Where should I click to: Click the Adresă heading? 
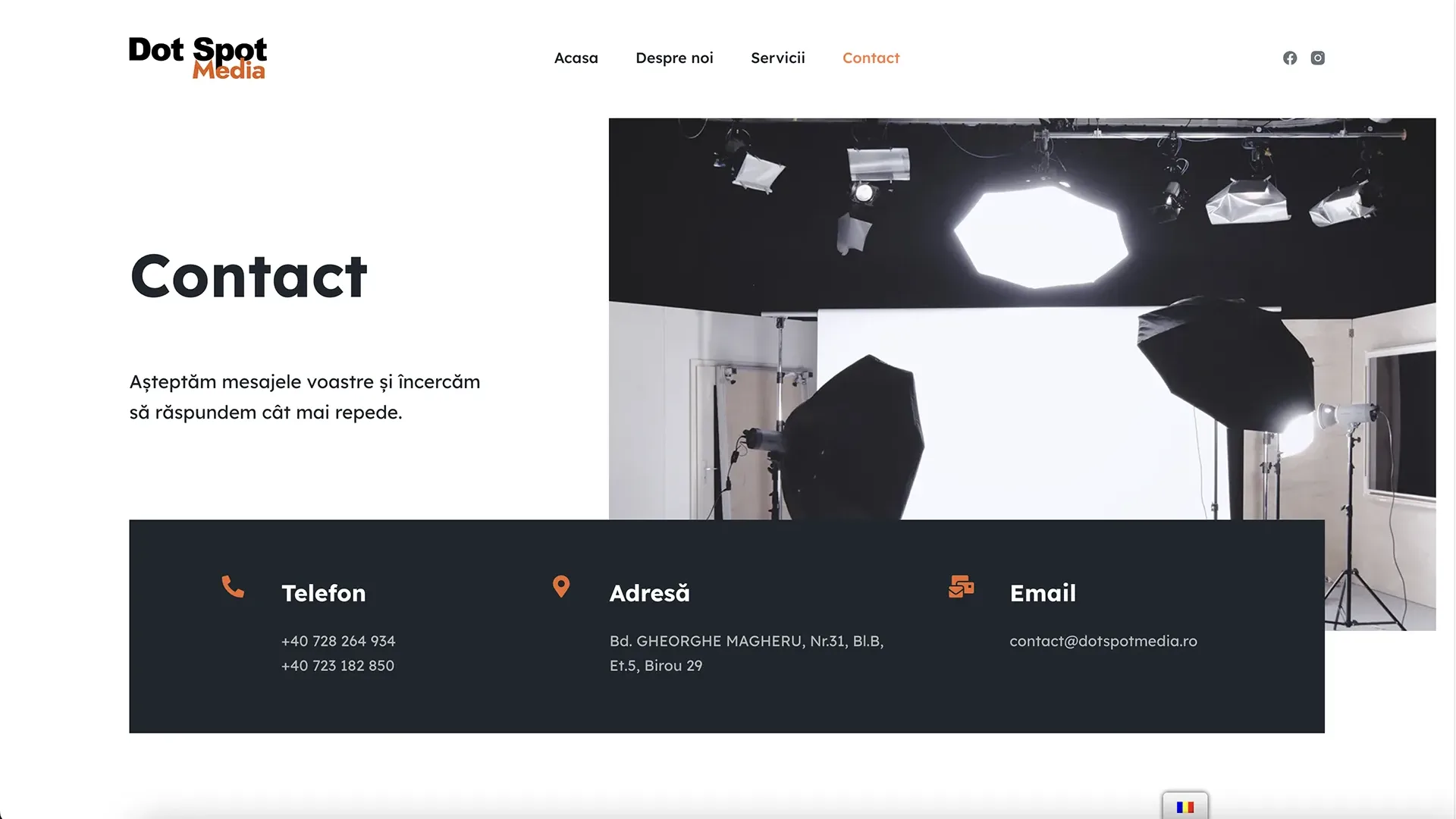[x=650, y=593]
